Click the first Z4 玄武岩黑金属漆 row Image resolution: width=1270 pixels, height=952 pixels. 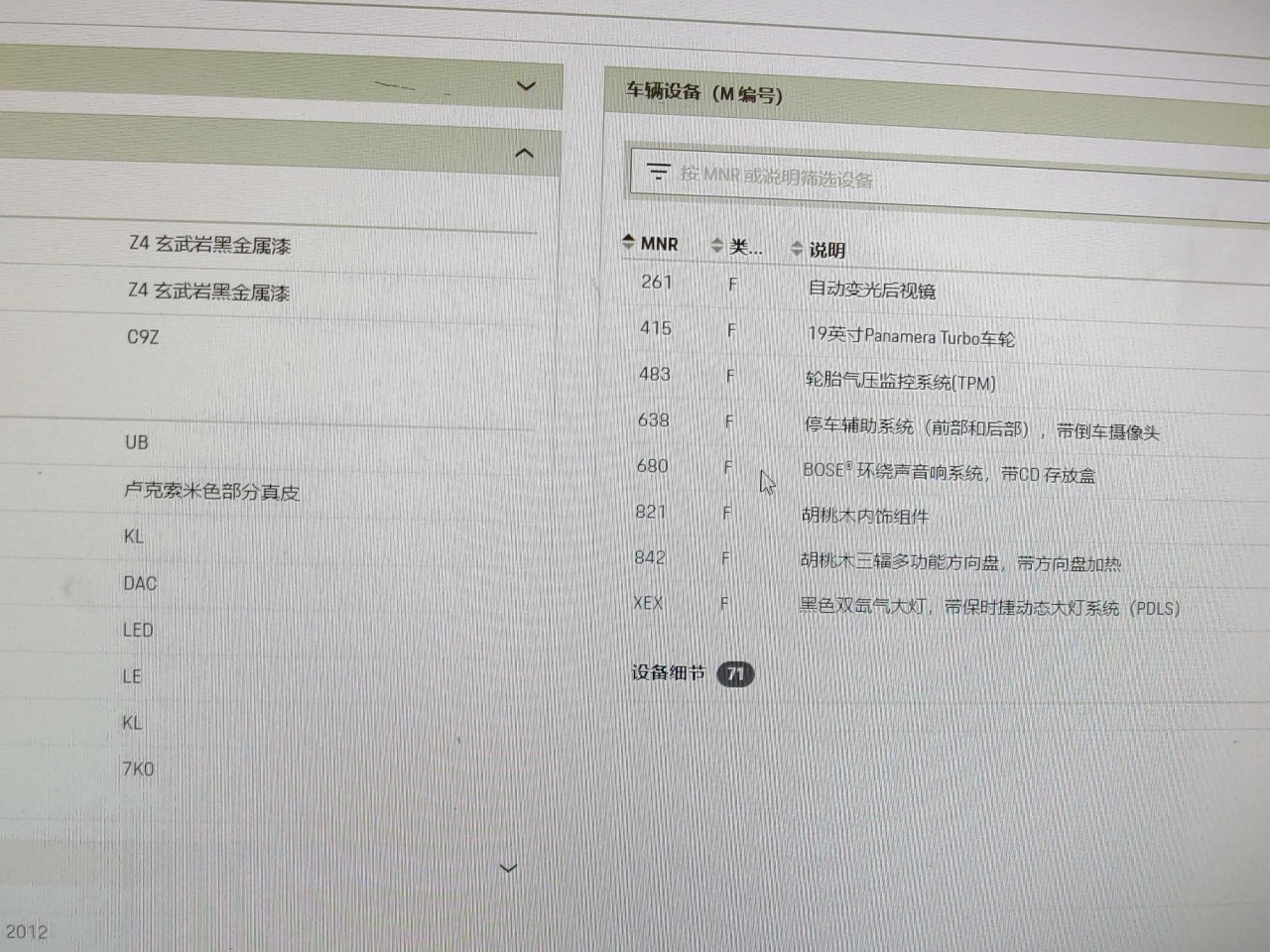pos(210,244)
